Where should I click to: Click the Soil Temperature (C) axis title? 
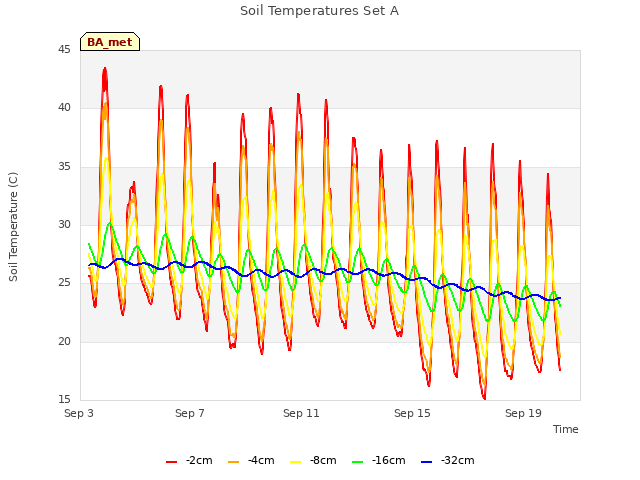pos(13,227)
